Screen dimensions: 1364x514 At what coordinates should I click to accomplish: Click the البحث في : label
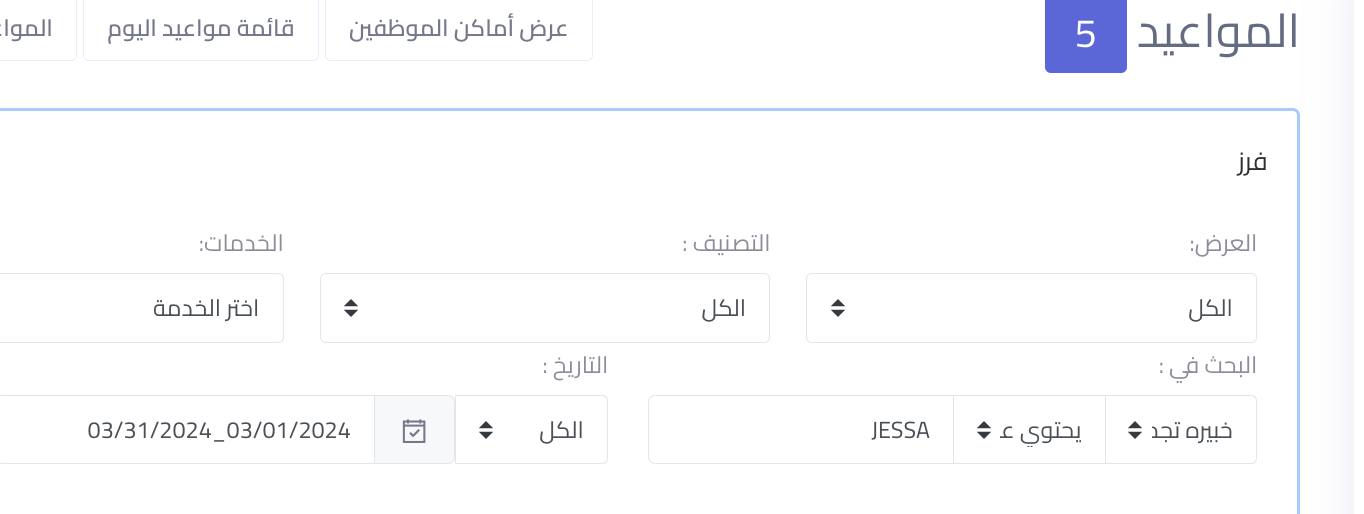tap(1207, 366)
